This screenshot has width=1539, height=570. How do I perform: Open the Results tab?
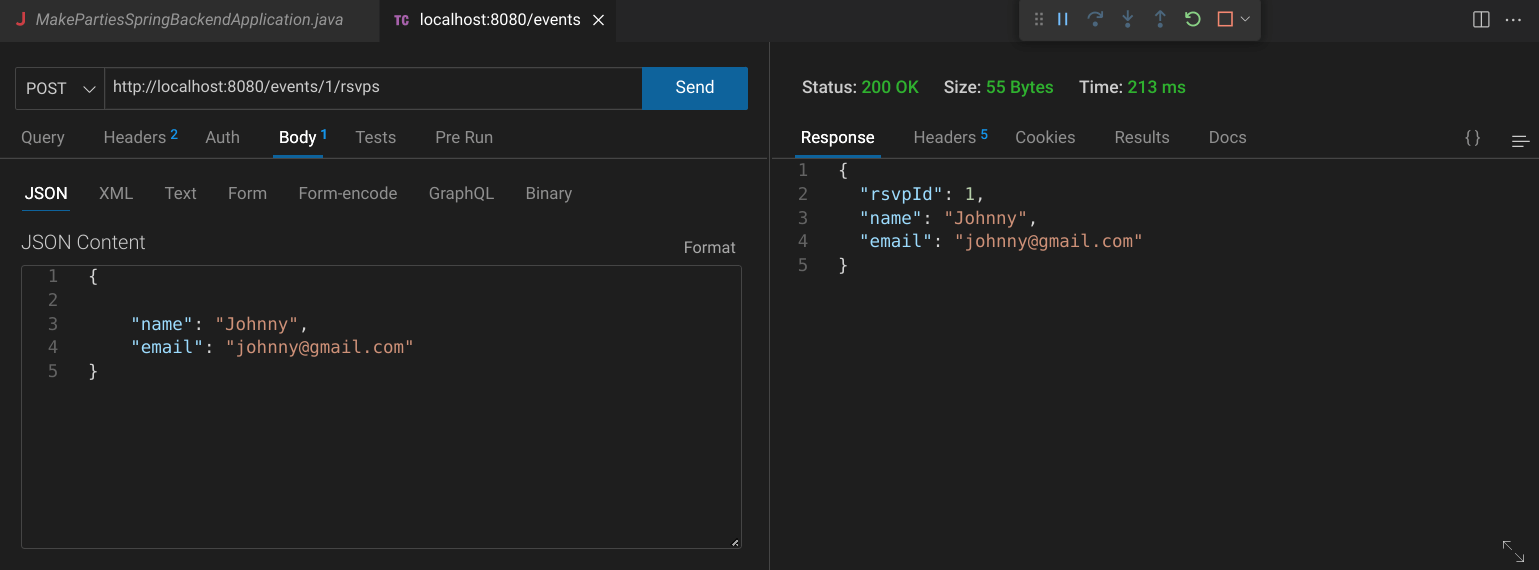(x=1142, y=137)
